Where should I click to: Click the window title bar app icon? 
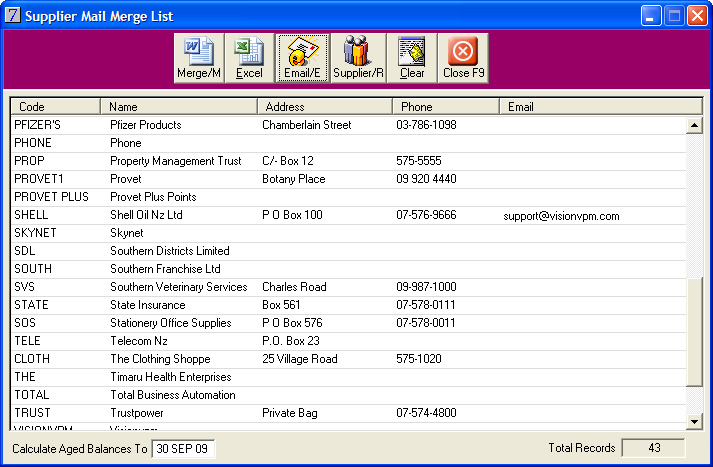(x=12, y=15)
